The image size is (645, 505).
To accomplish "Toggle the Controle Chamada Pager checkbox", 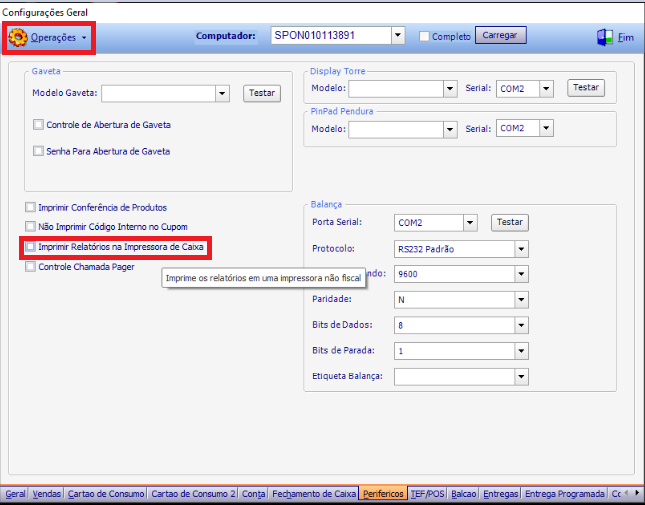I will tap(30, 266).
